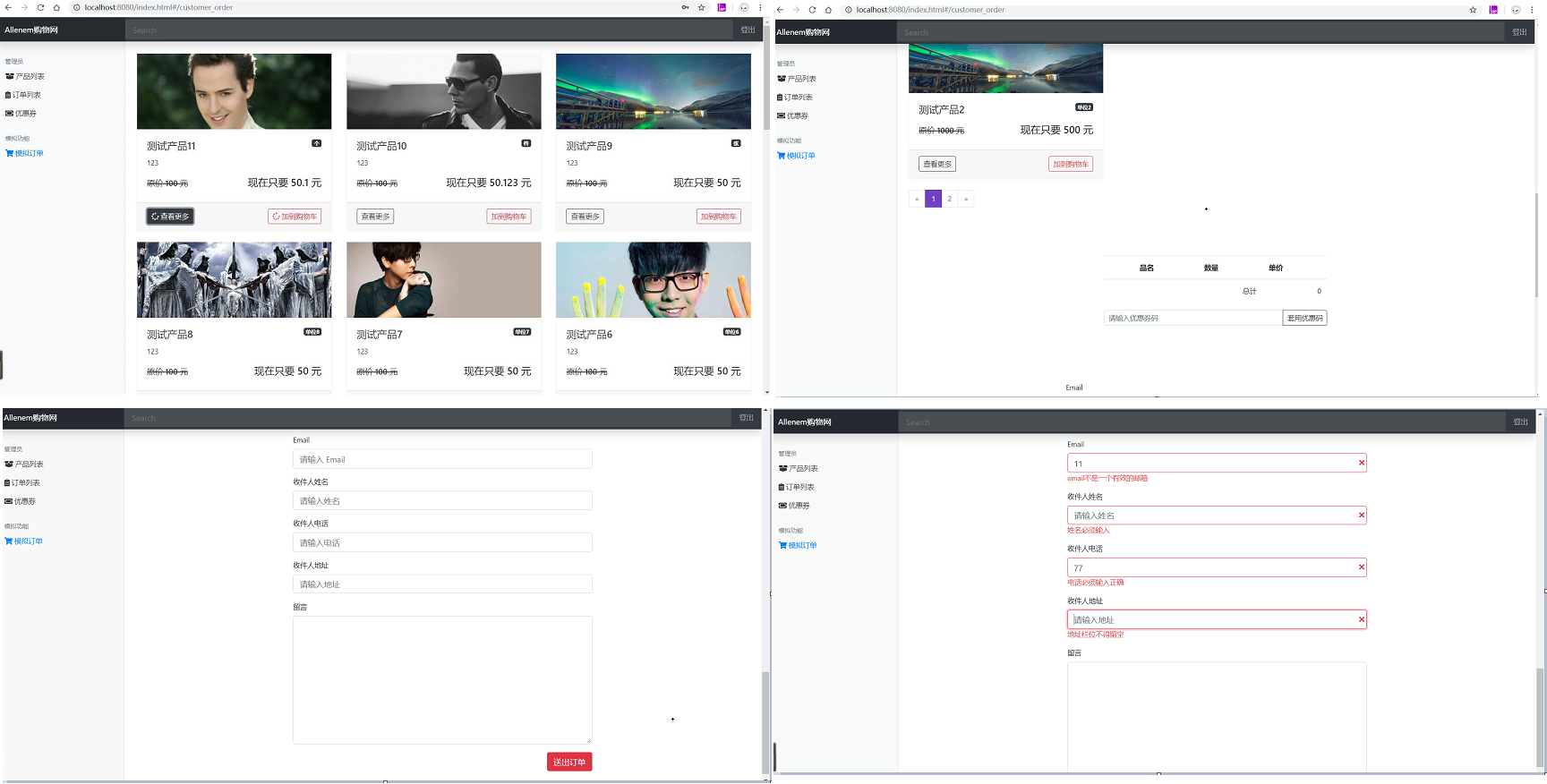Apply coupon with 套用优惠码 button
Screen dimensions: 1547x784
[1304, 318]
